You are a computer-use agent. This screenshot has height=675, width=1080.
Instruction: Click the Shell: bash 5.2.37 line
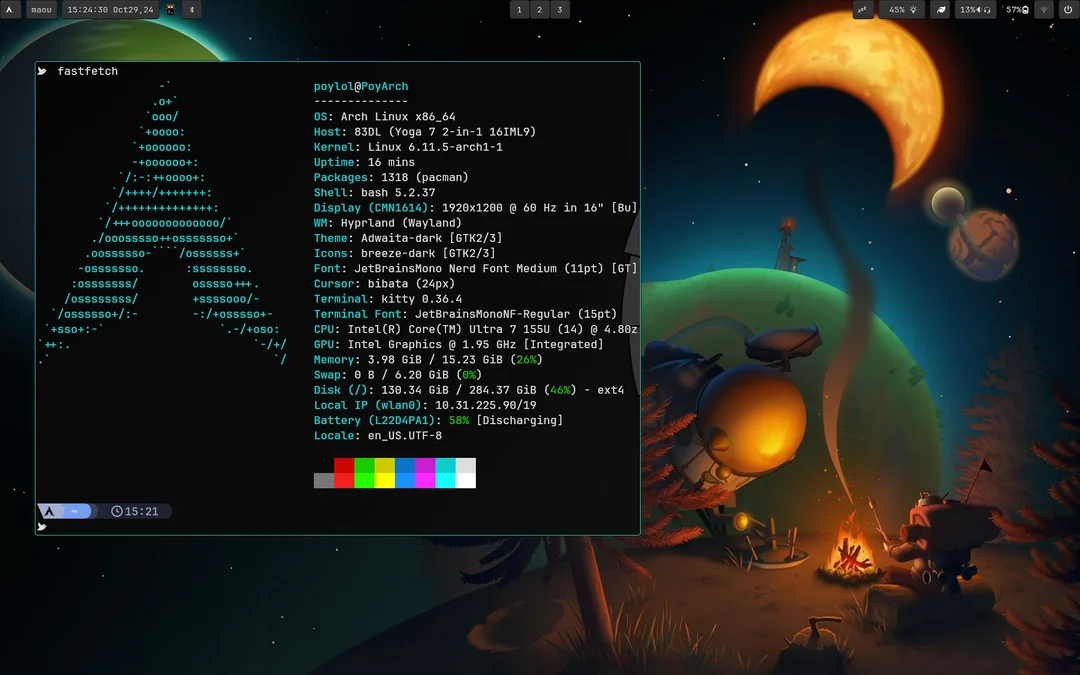374,192
